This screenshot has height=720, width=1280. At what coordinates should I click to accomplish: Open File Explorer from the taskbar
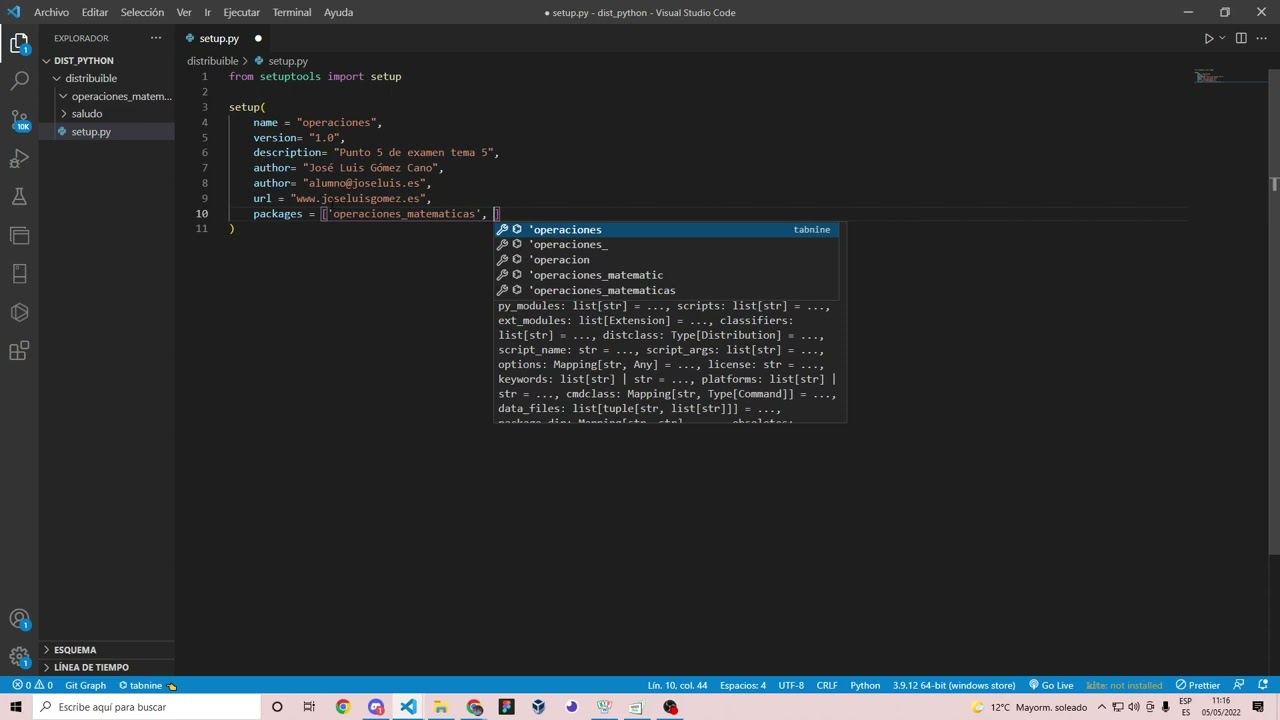(441, 707)
